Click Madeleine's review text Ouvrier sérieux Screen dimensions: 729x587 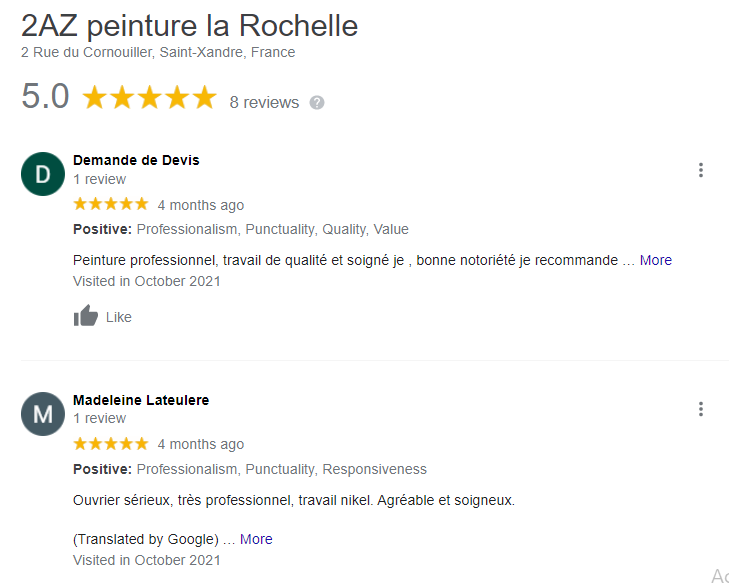point(294,500)
